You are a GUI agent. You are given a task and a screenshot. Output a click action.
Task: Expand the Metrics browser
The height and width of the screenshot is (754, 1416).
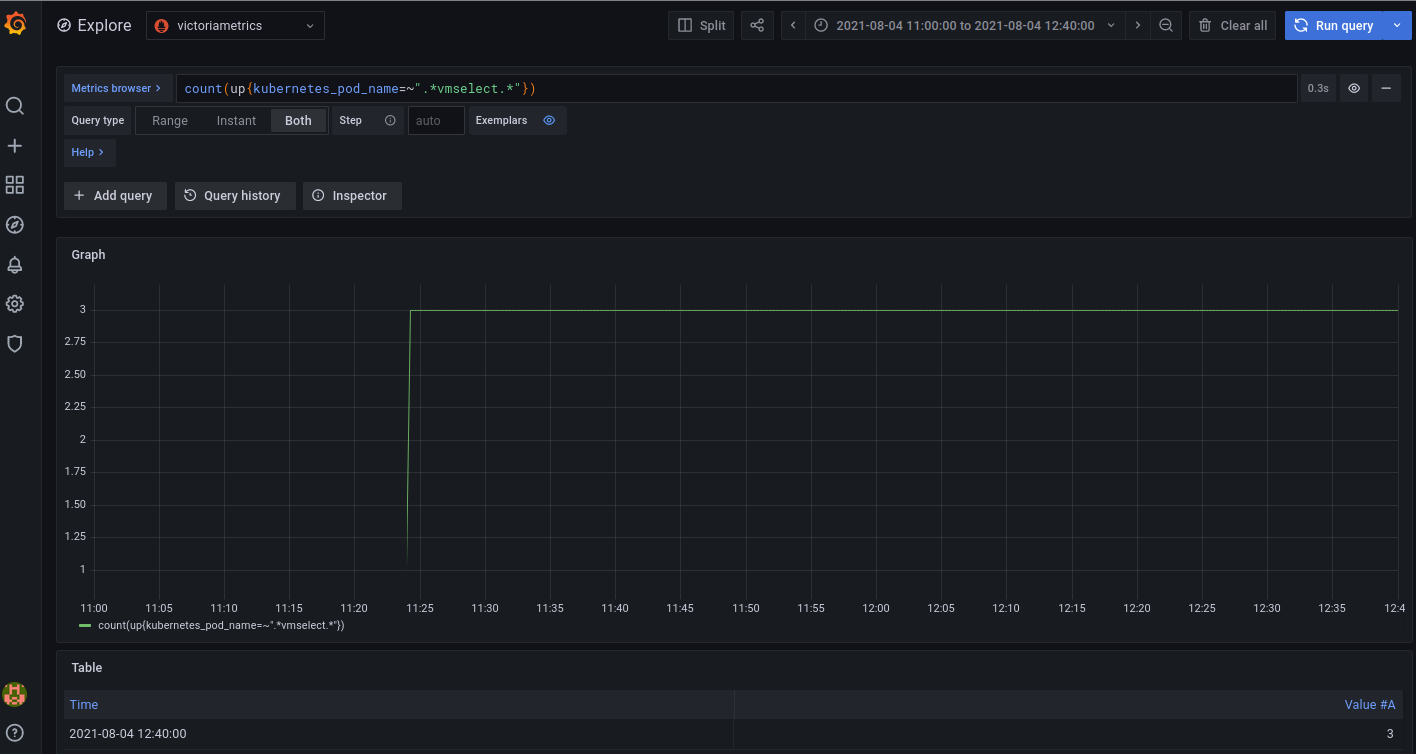tap(117, 89)
